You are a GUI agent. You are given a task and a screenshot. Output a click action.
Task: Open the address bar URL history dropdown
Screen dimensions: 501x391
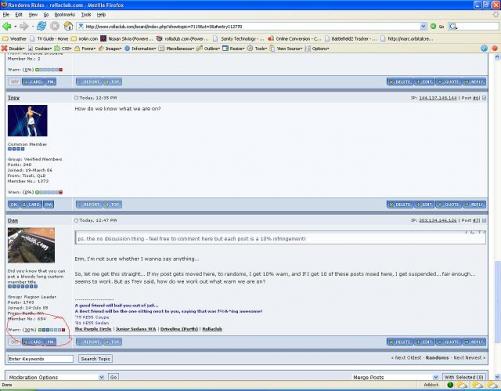pyautogui.click(x=423, y=26)
